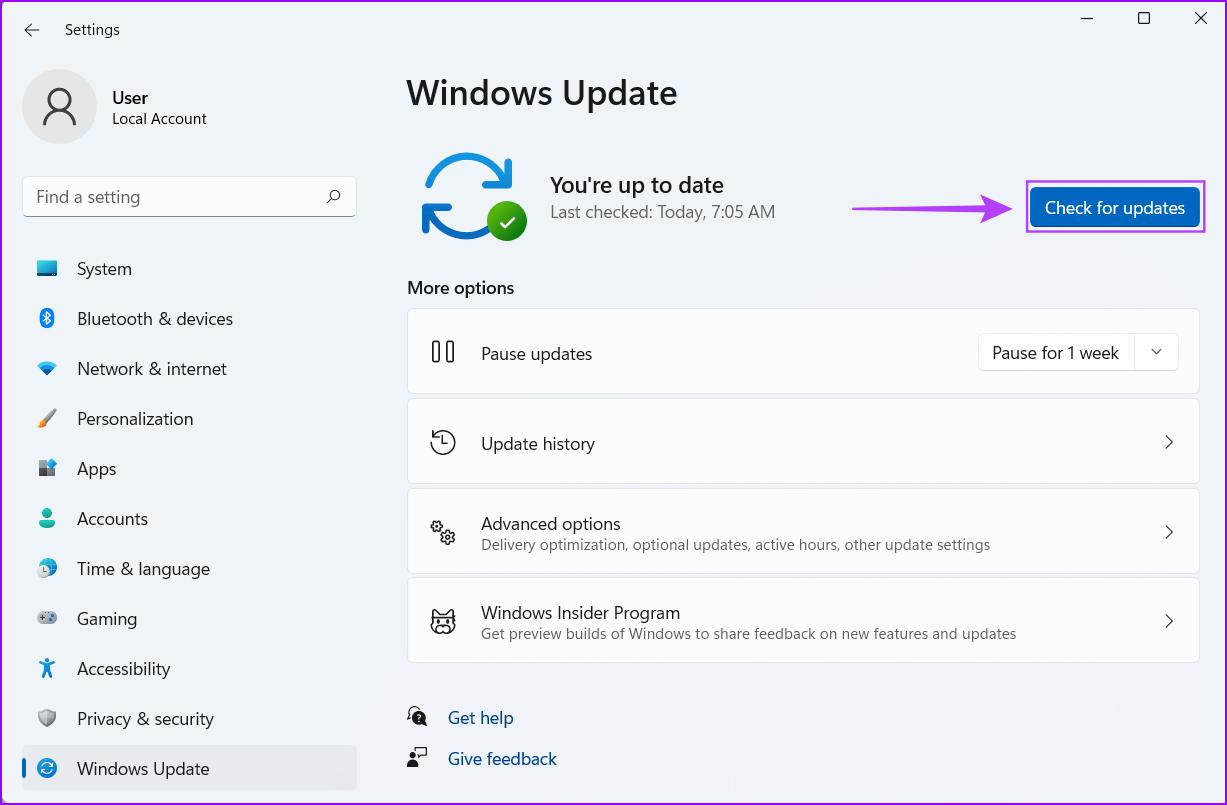
Task: Click the Apps icon in sidebar
Action: pos(47,469)
